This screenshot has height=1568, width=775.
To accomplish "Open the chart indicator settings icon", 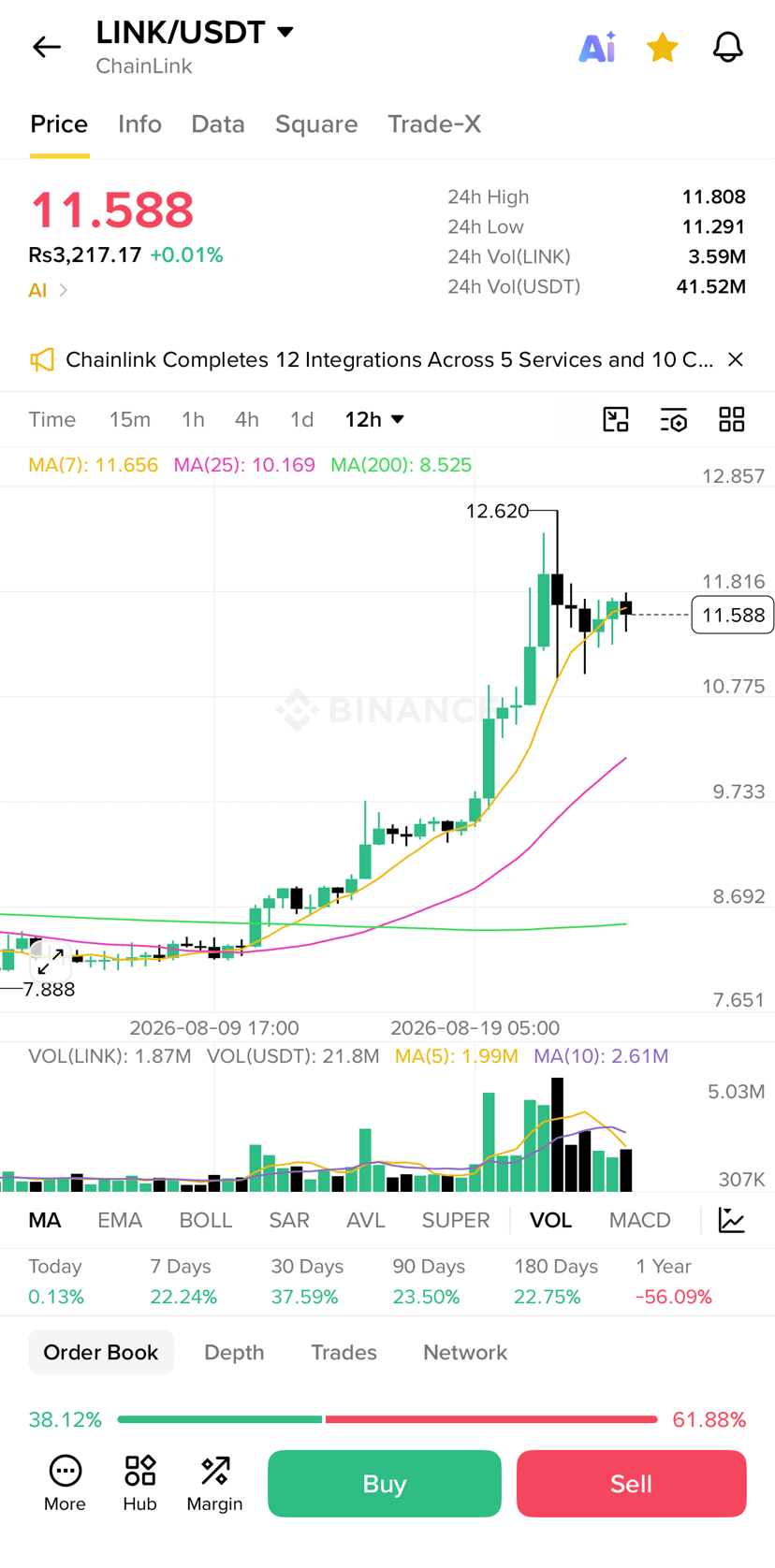I will pos(674,419).
